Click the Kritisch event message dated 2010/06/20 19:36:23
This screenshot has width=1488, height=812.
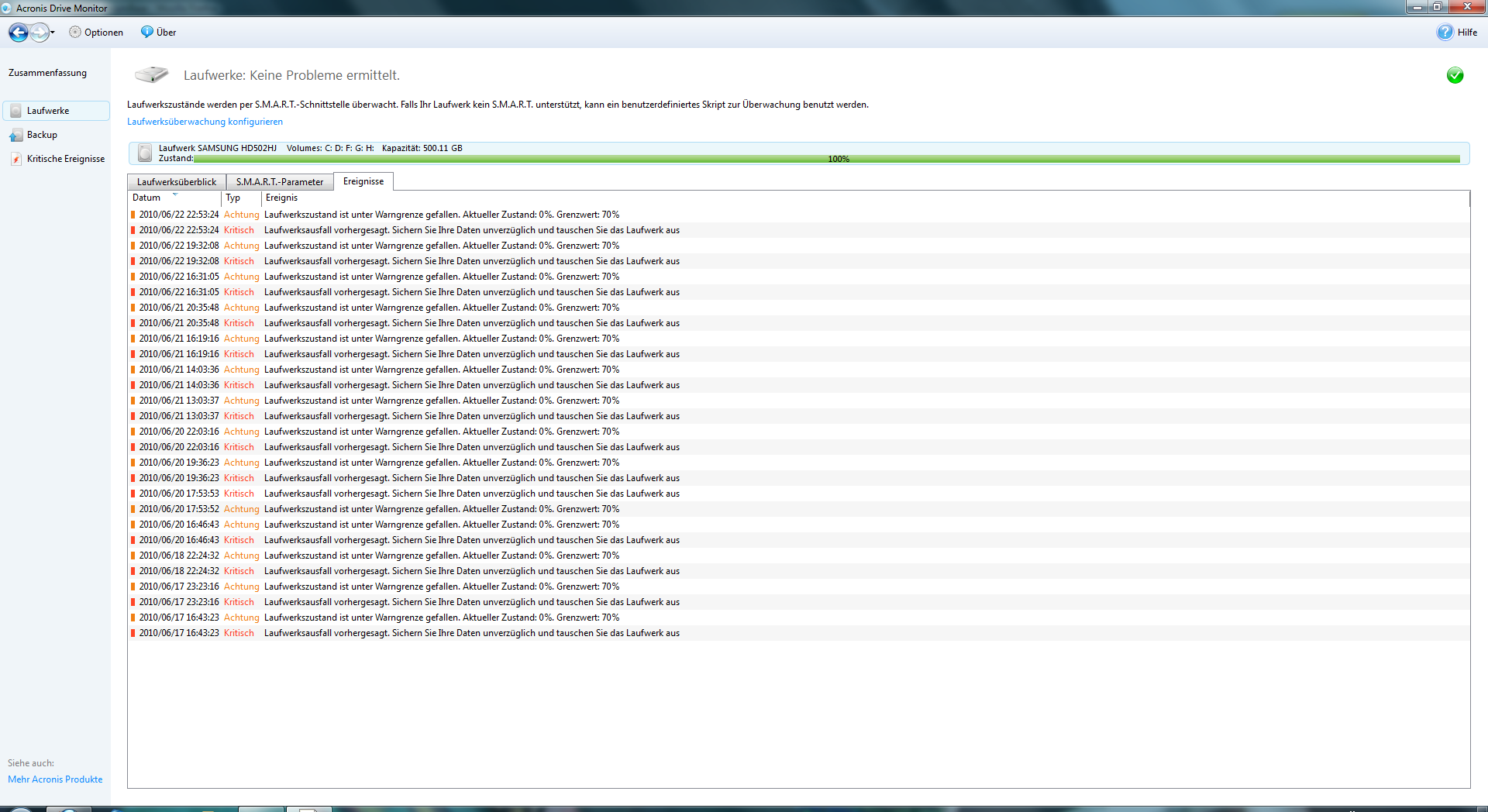coord(472,478)
